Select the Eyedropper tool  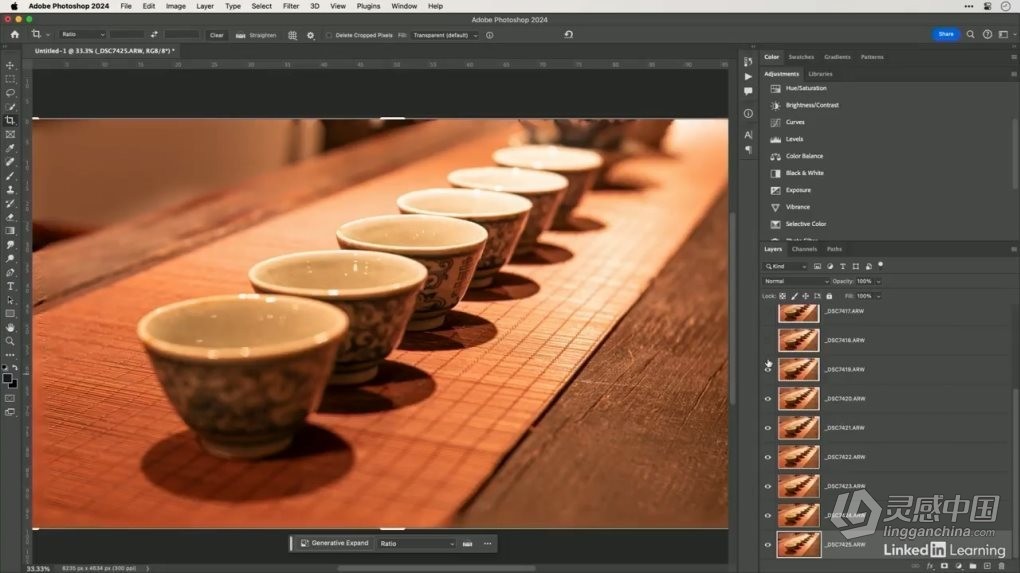click(x=10, y=148)
